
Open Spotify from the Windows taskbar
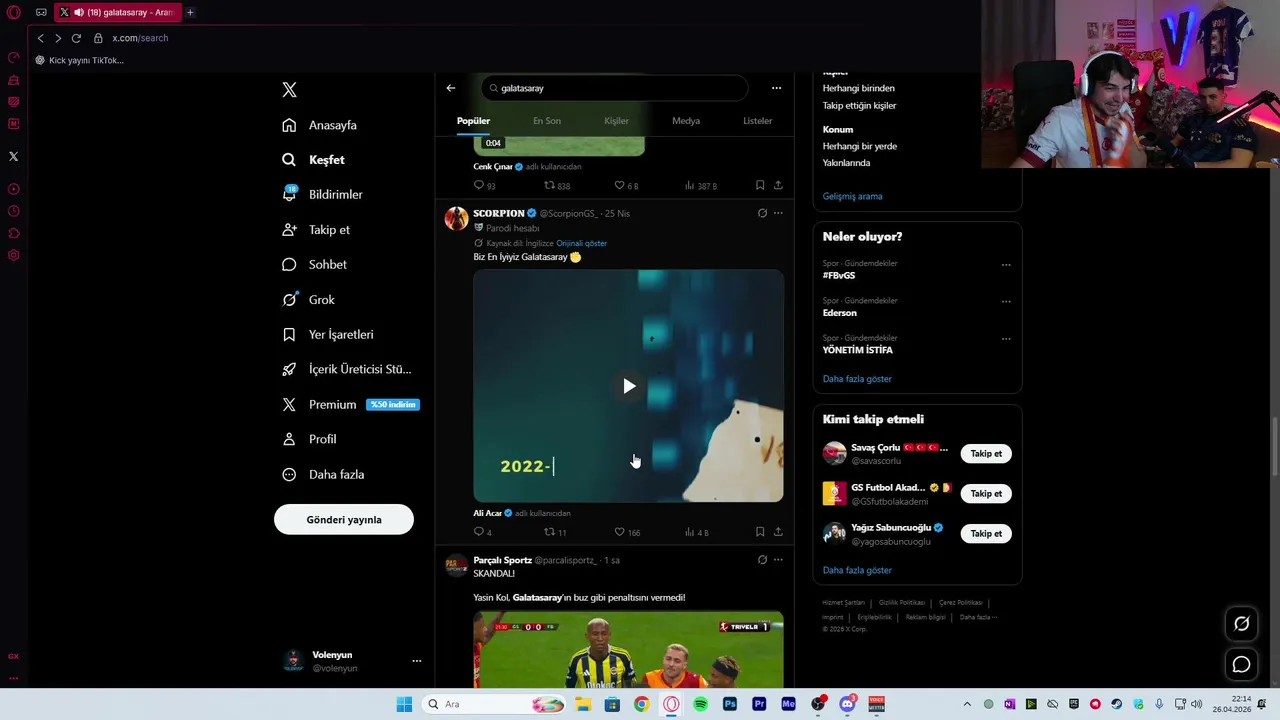(x=700, y=704)
